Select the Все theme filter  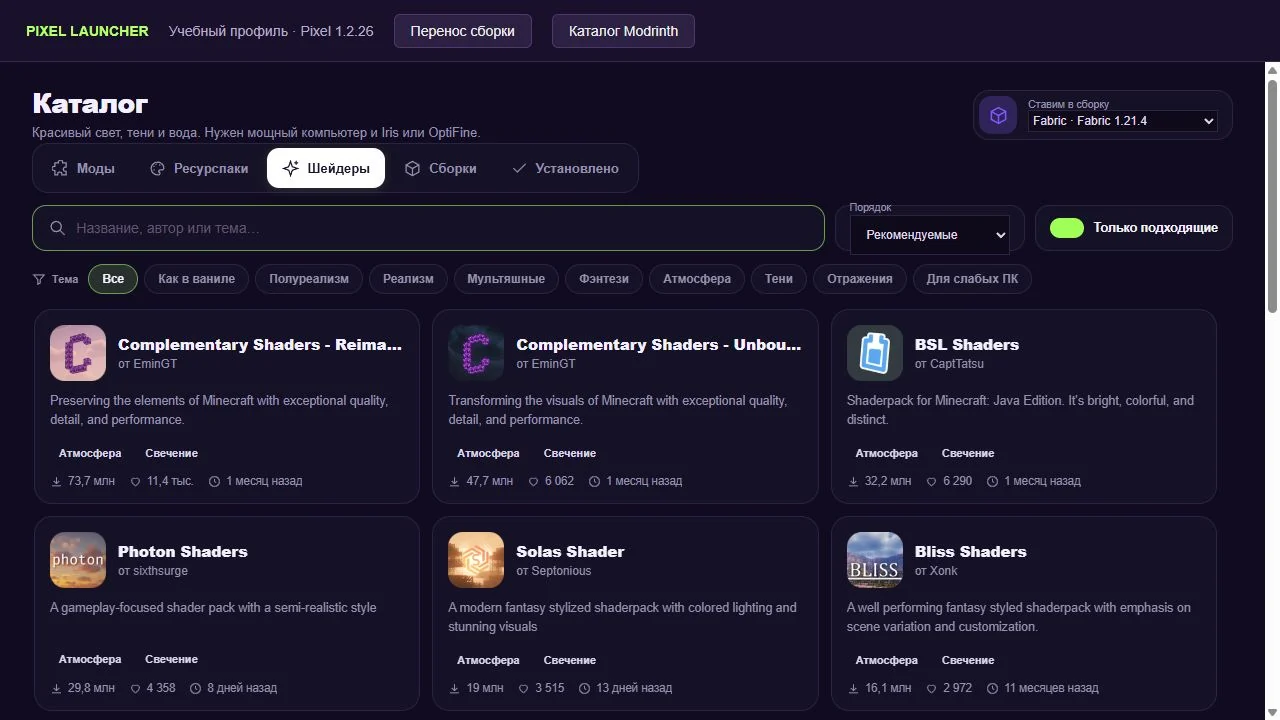point(113,279)
